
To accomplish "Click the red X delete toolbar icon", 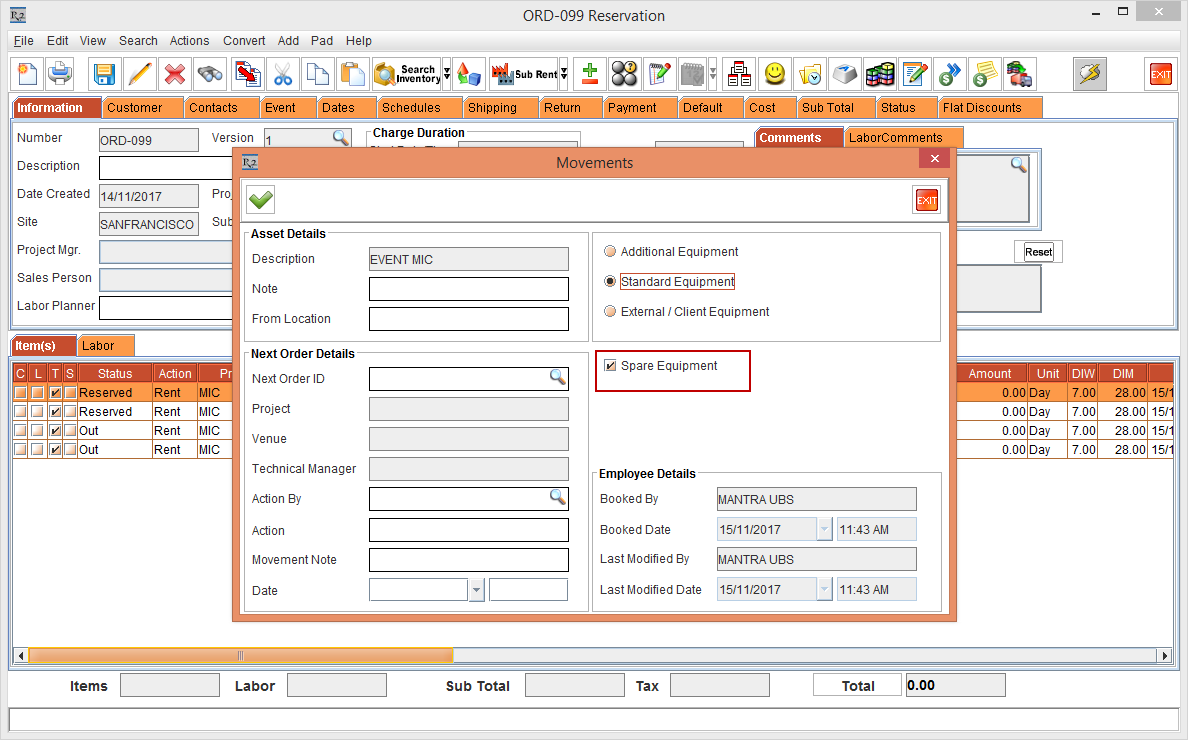I will (x=175, y=74).
